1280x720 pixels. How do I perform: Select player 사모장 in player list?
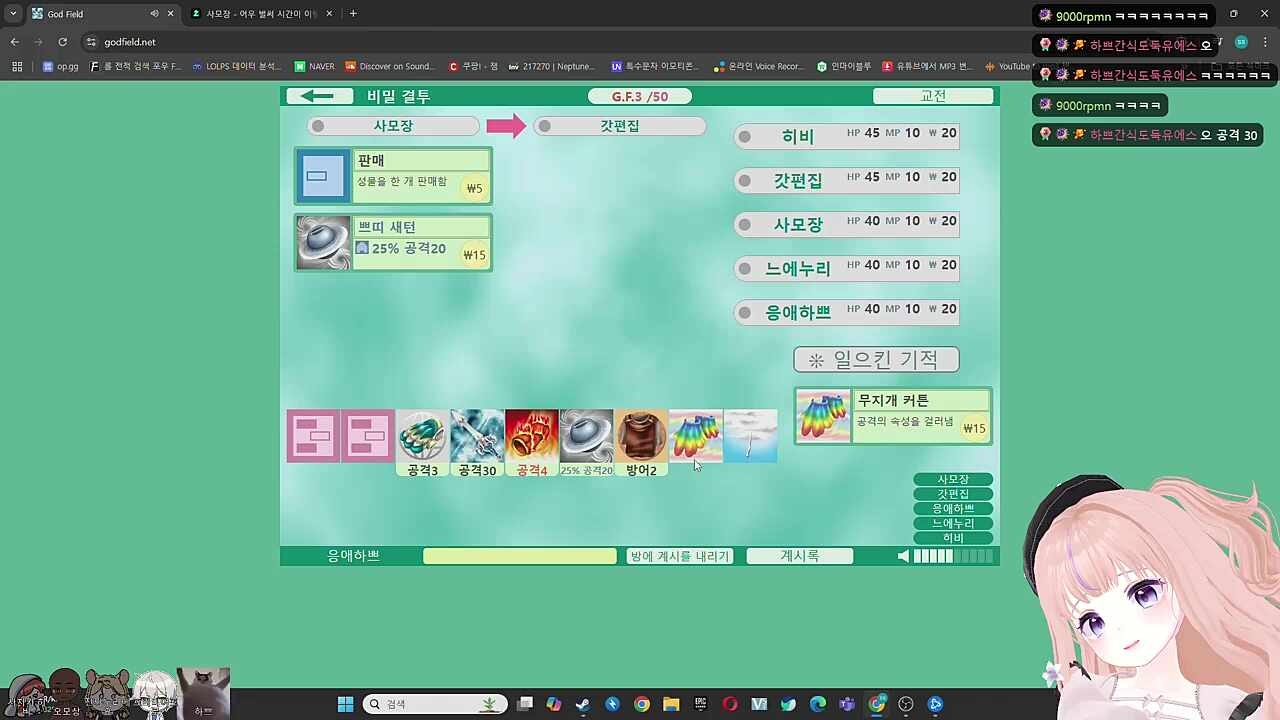tap(847, 225)
